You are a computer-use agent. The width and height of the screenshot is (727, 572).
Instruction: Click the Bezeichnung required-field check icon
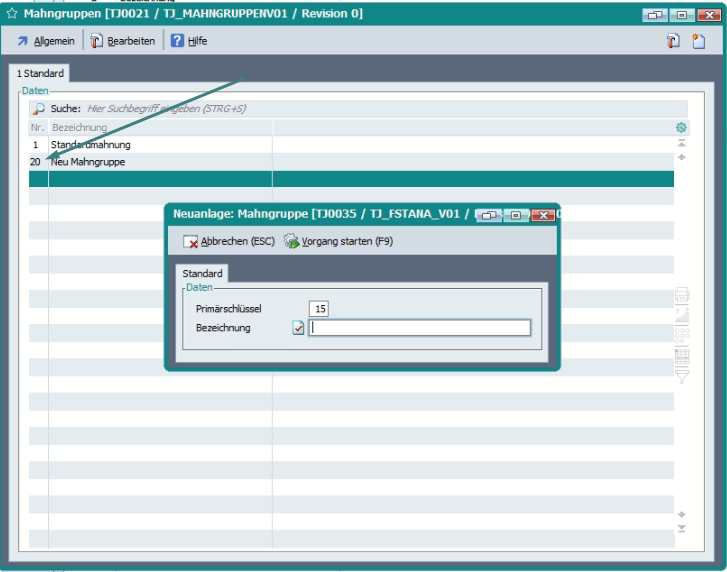(x=298, y=328)
